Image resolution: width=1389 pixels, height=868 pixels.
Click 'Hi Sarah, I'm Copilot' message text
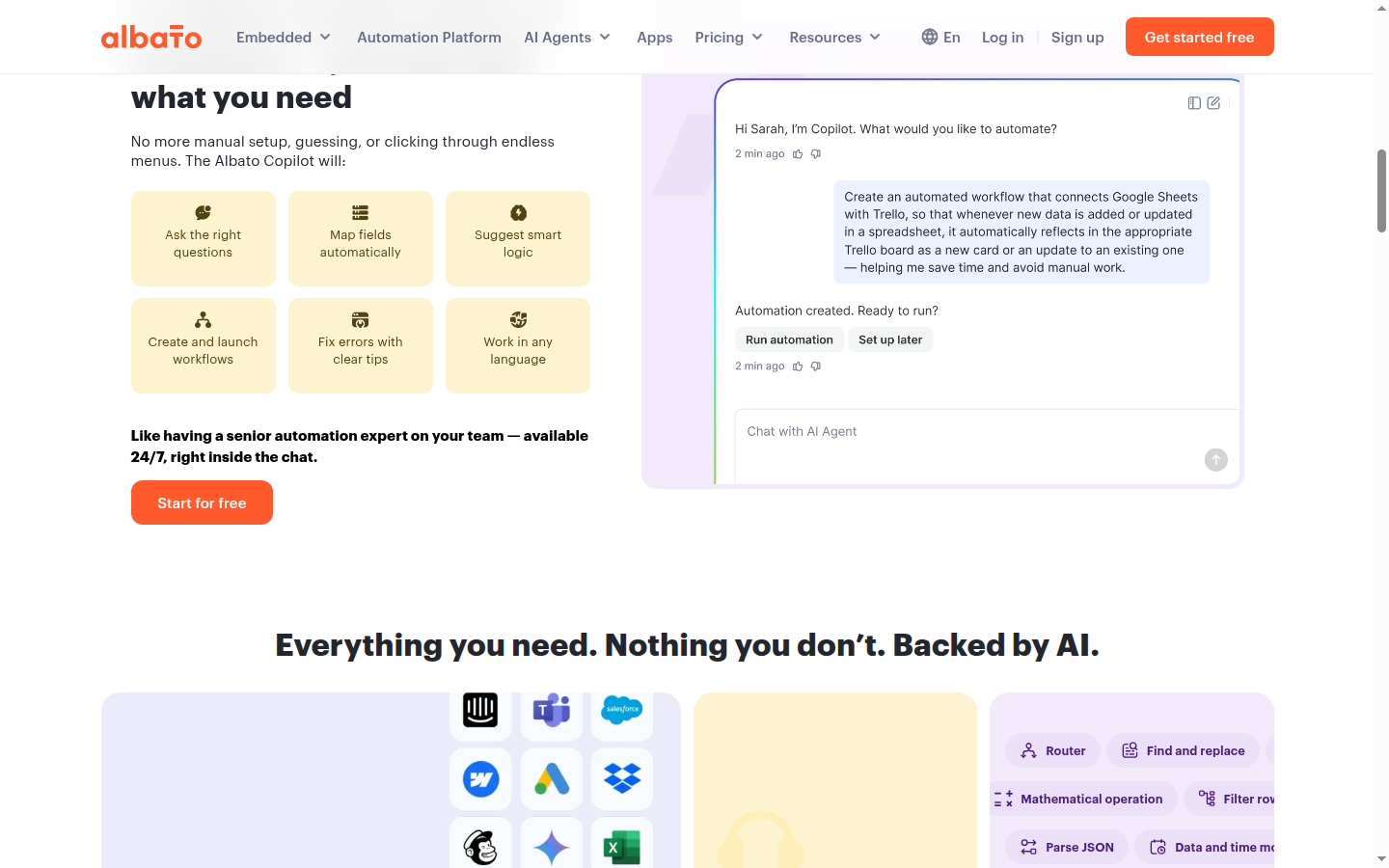click(x=896, y=128)
